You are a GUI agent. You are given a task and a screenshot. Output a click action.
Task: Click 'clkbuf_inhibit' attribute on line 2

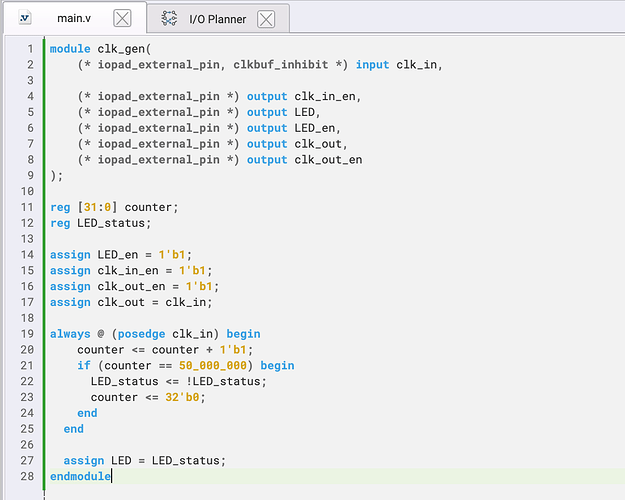[x=281, y=64]
